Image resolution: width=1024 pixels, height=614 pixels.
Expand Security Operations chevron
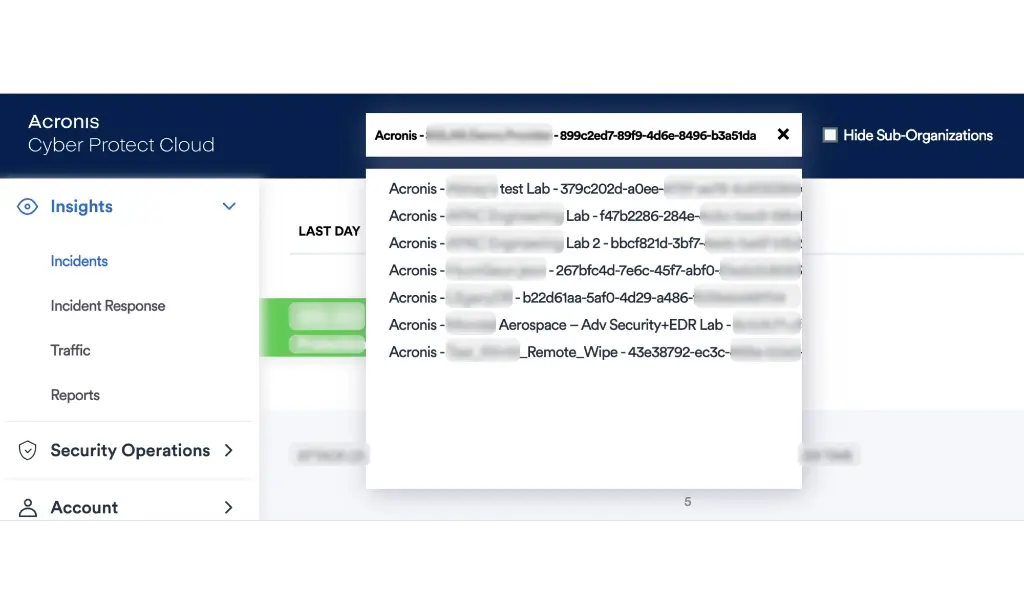coord(229,450)
